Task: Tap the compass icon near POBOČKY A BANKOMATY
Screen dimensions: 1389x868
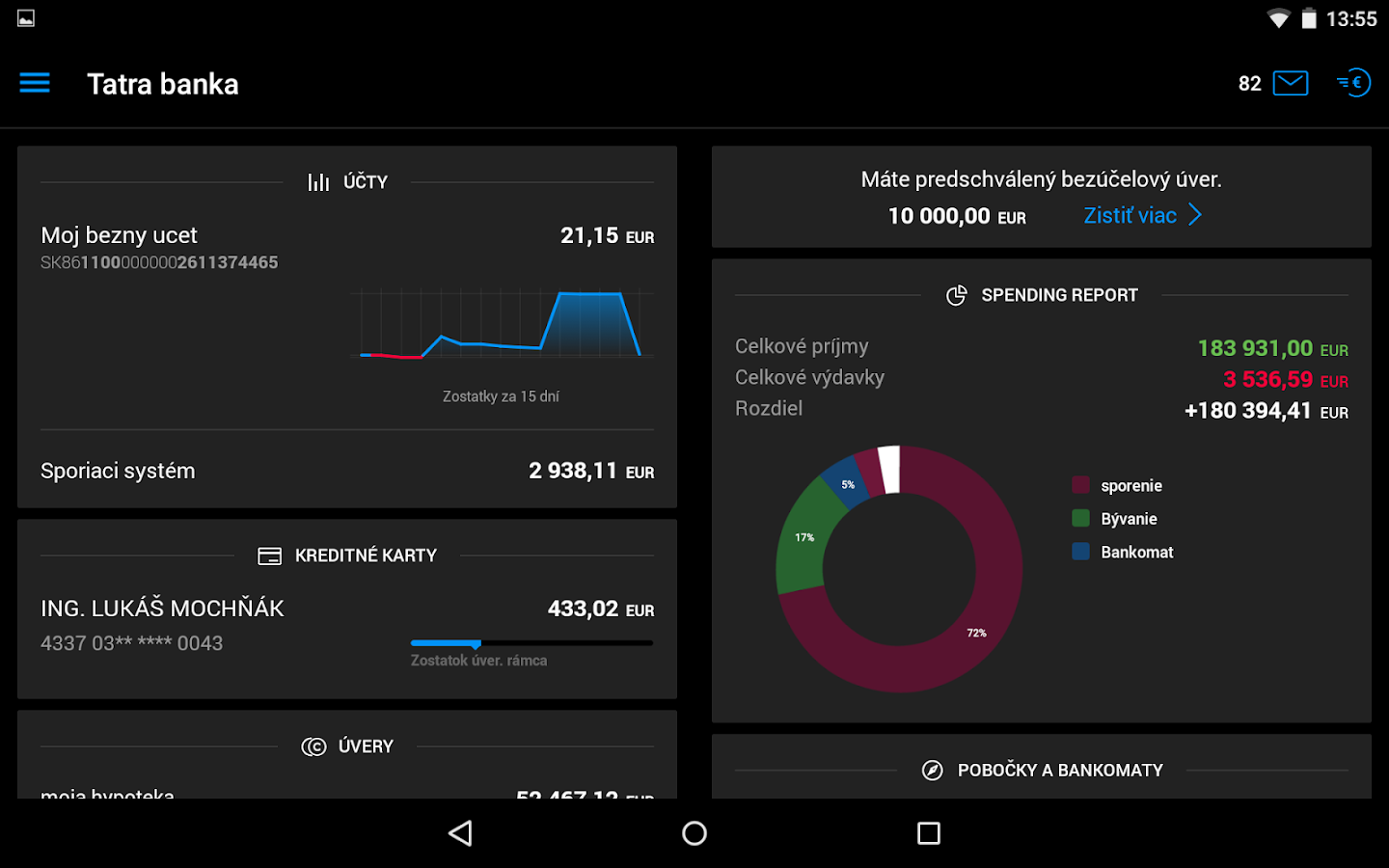Action: click(x=931, y=770)
